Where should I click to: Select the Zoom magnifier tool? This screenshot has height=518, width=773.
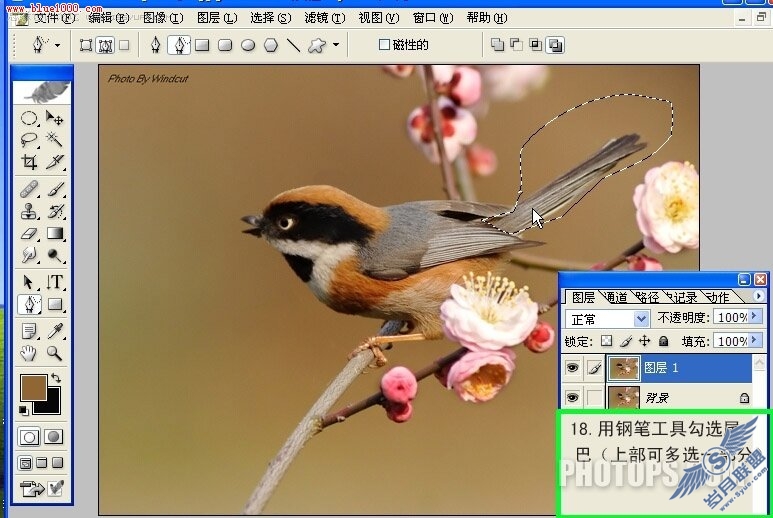pyautogui.click(x=54, y=353)
